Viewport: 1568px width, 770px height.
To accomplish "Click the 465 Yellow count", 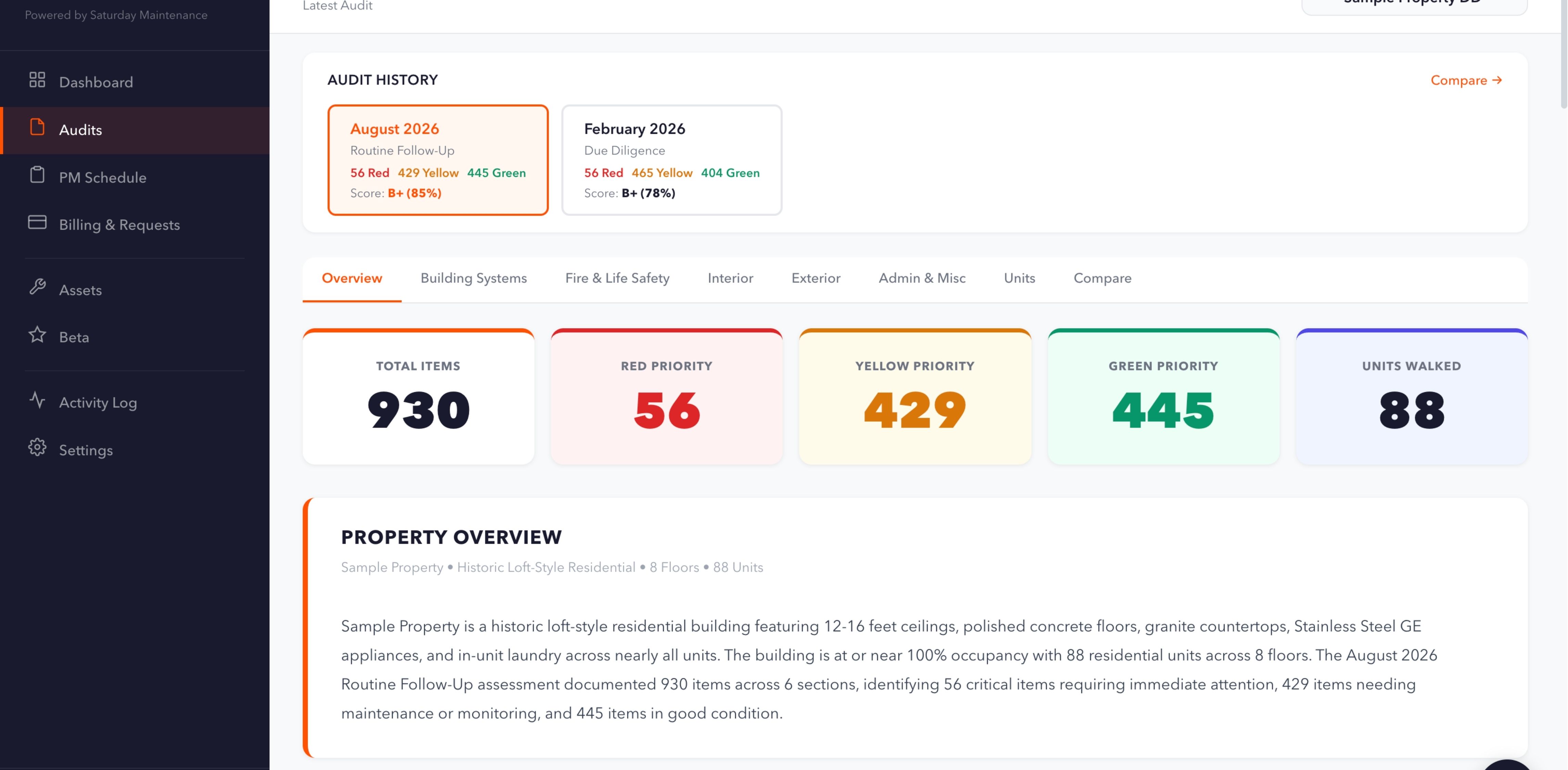I will [x=662, y=173].
